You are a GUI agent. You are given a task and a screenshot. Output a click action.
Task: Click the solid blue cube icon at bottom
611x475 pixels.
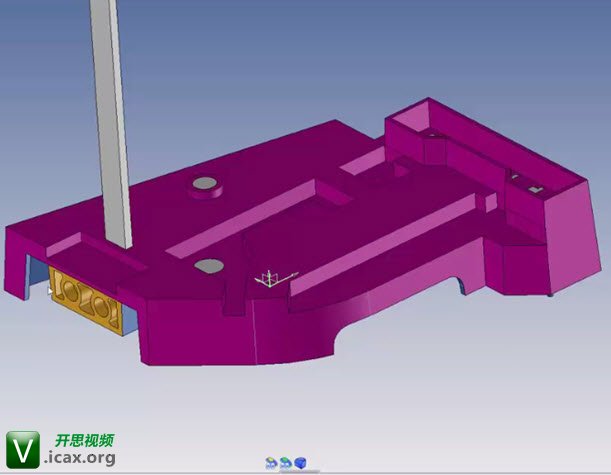pyautogui.click(x=300, y=463)
